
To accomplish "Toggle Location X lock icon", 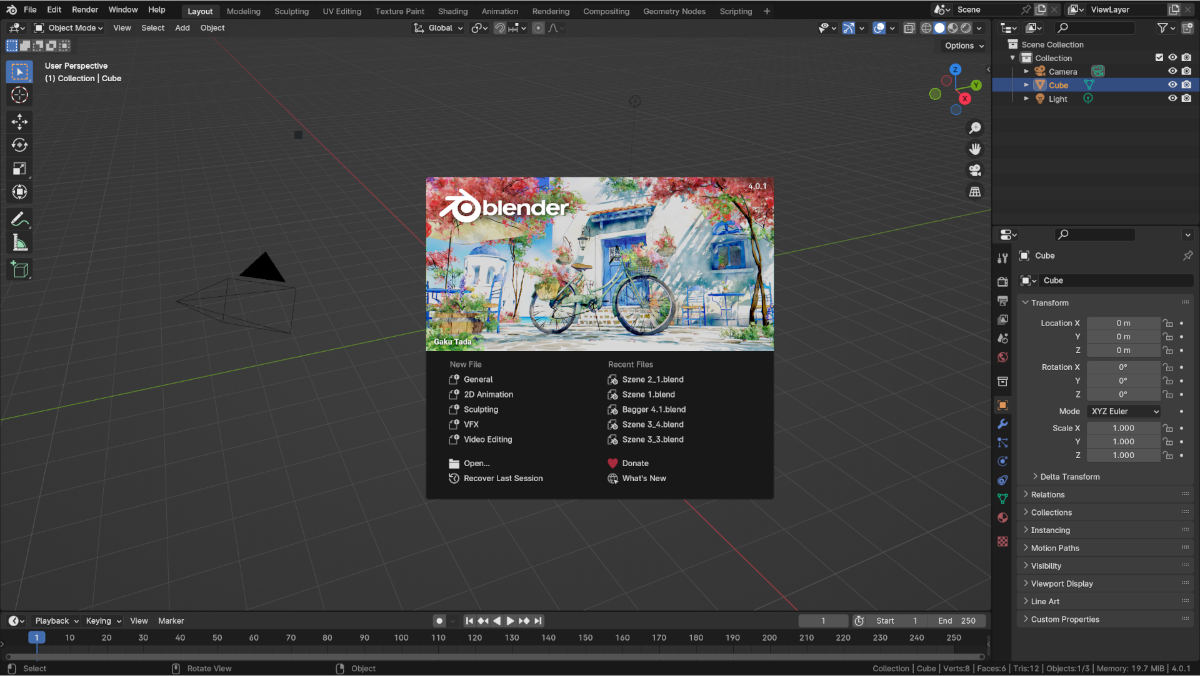I will (1167, 323).
